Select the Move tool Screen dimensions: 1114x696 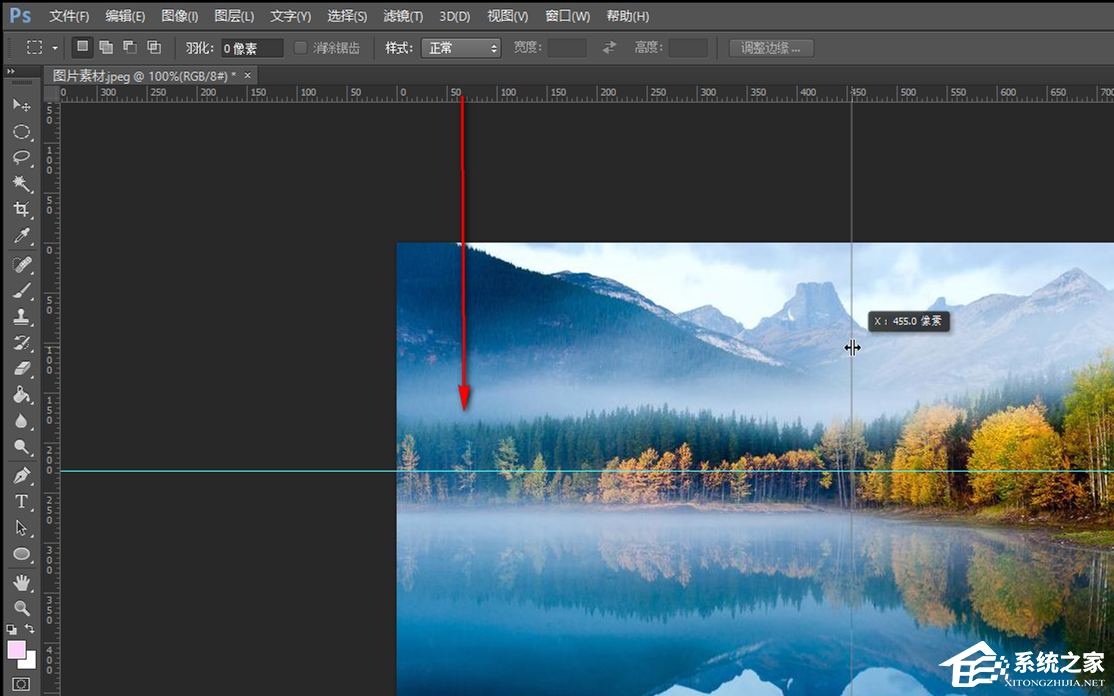pyautogui.click(x=21, y=105)
